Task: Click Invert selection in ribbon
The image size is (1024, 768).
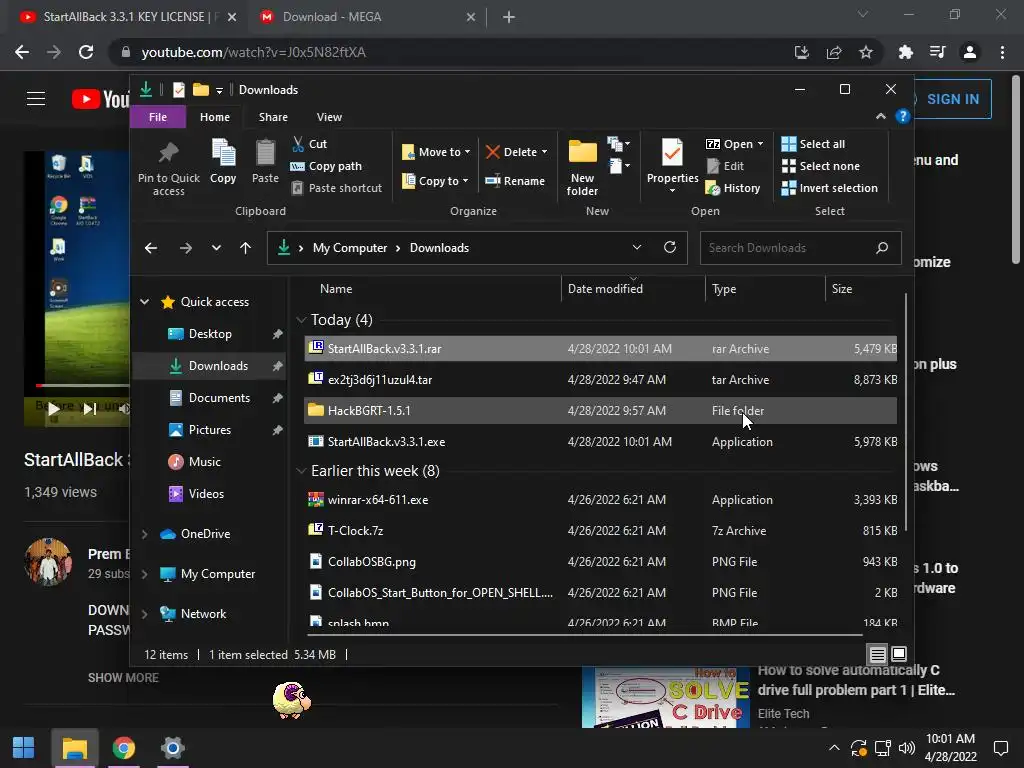Action: (x=829, y=188)
